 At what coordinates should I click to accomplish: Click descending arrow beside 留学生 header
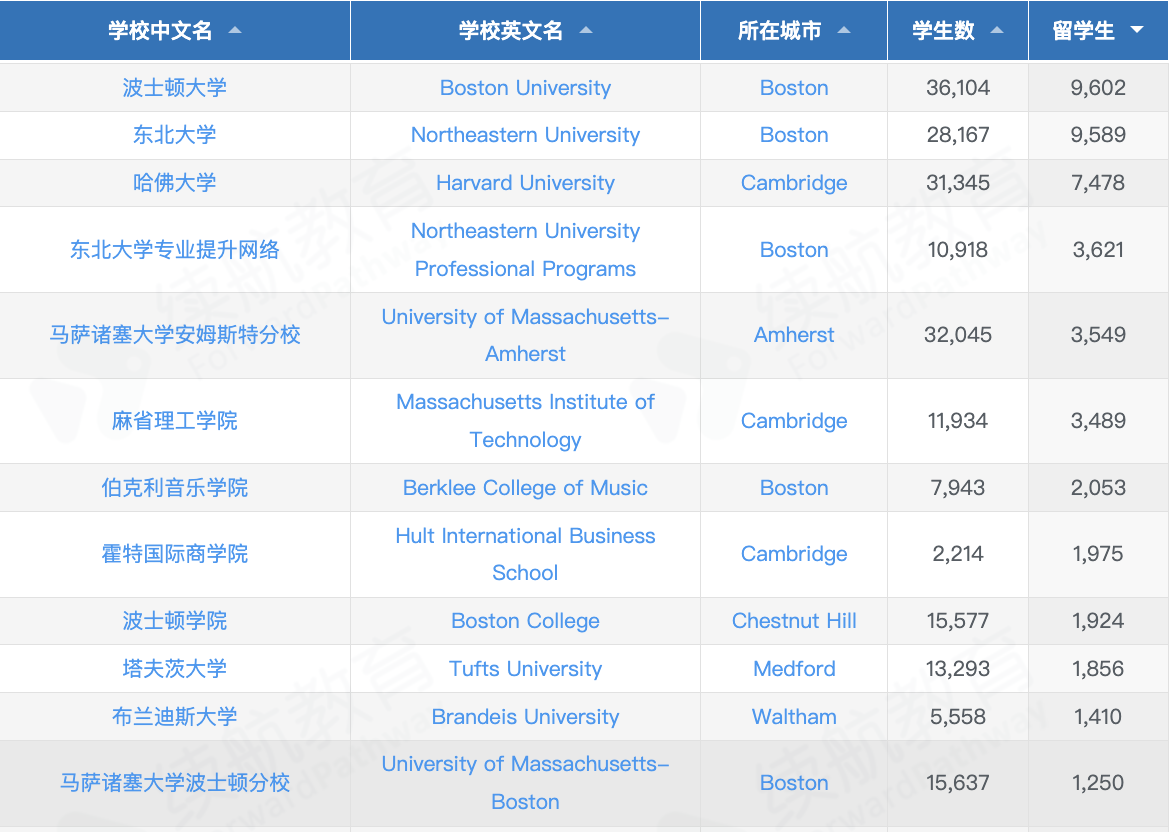pos(1136,31)
